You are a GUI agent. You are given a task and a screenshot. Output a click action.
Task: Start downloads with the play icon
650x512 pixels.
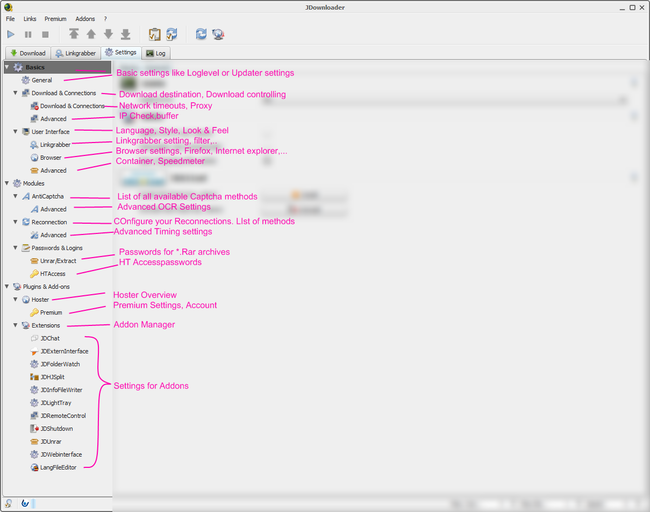point(11,34)
